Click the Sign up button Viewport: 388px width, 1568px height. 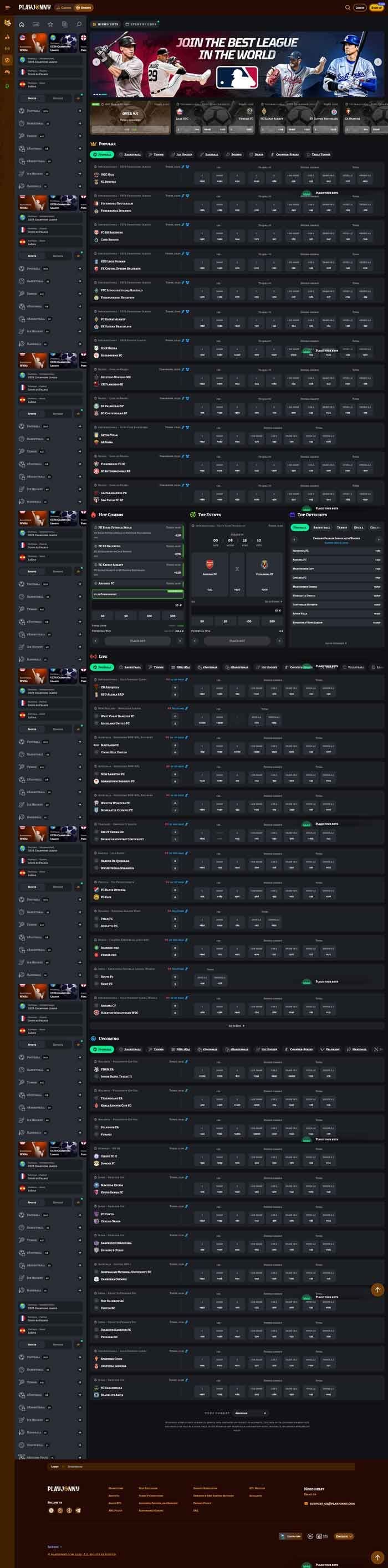(376, 7)
